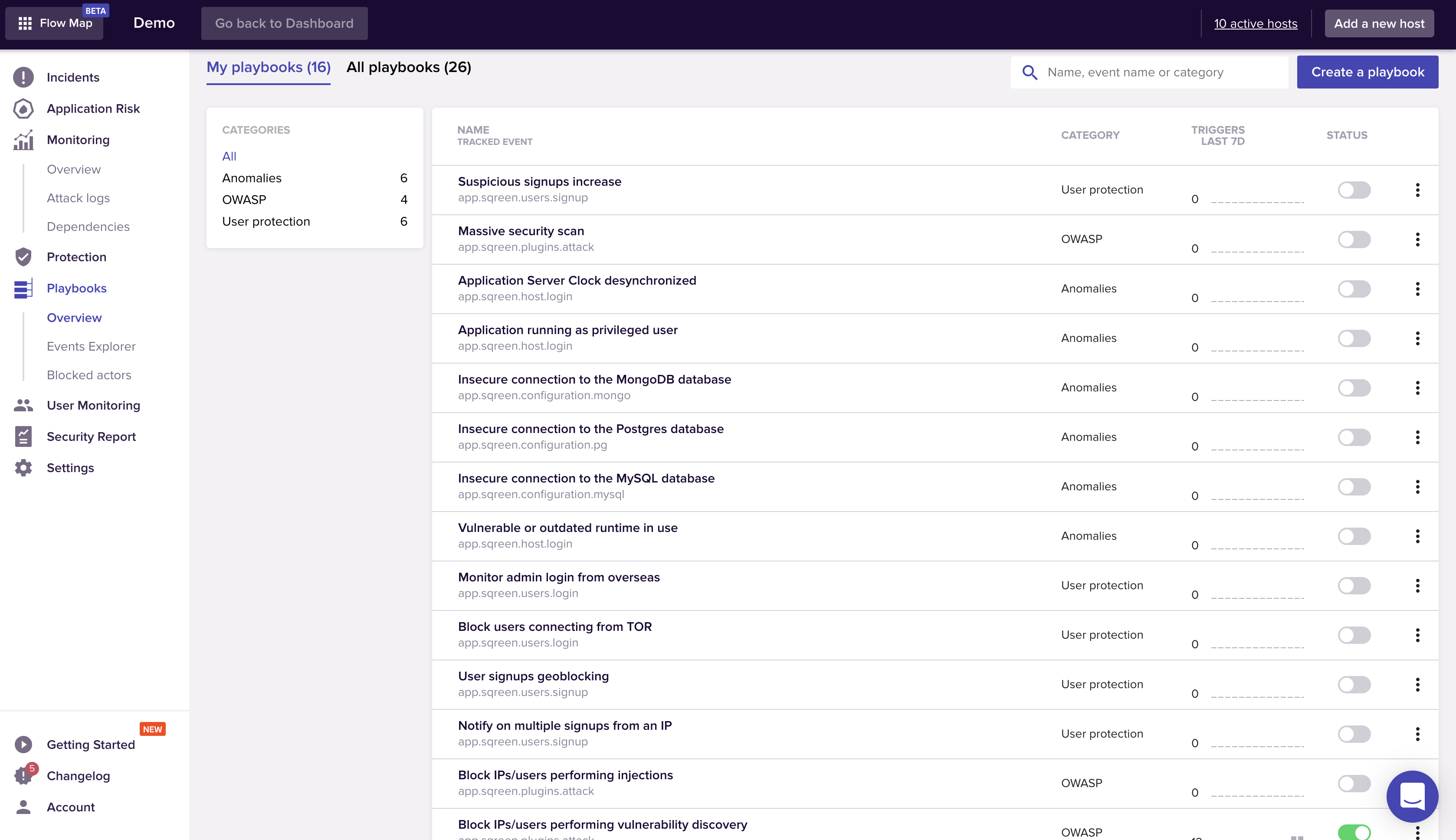The image size is (1456, 840).
Task: Click the Incidents alert icon in sidebar
Action: 23,77
